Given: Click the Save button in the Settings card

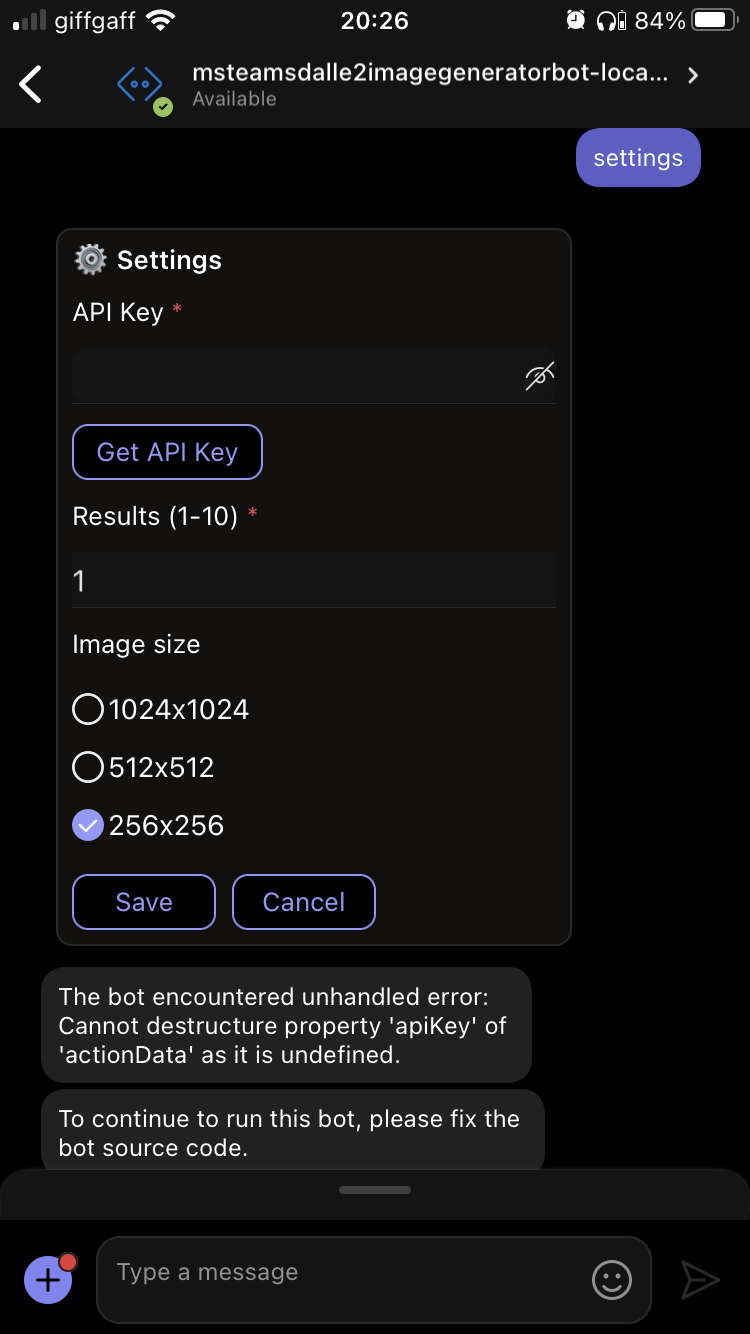Looking at the screenshot, I should (x=143, y=901).
